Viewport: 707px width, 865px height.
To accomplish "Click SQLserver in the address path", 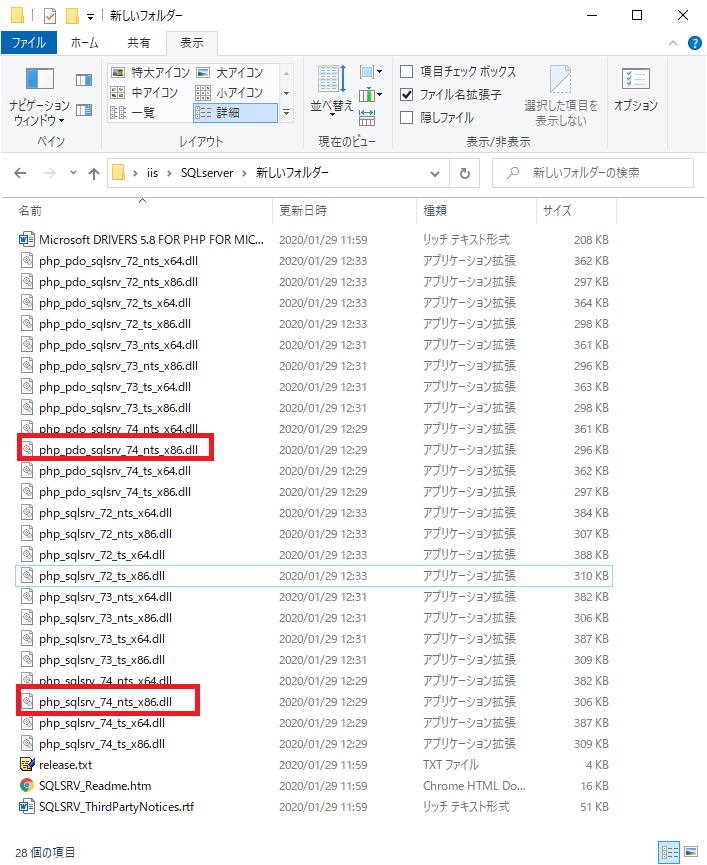I will pos(207,173).
